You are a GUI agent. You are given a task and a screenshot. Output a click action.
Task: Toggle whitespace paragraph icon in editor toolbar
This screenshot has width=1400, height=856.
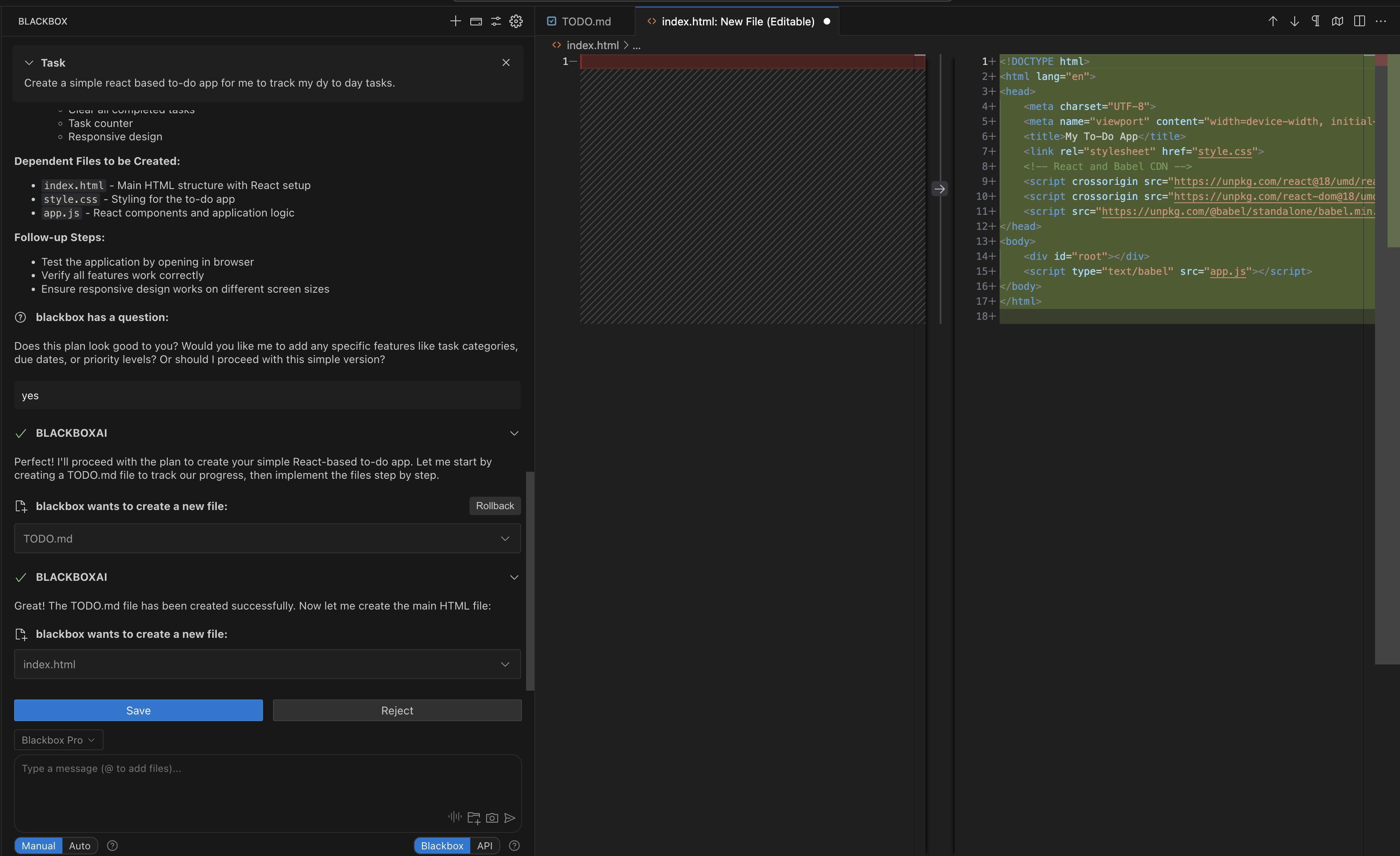tap(1316, 21)
